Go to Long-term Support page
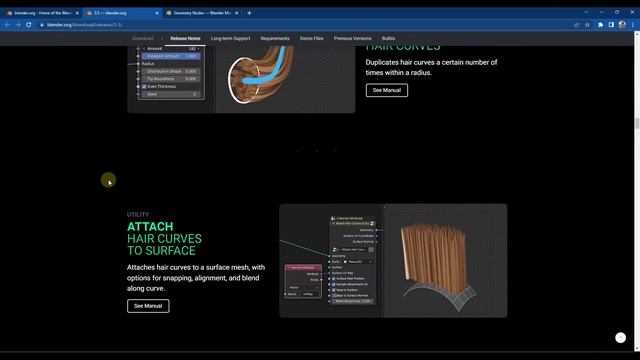 231,38
